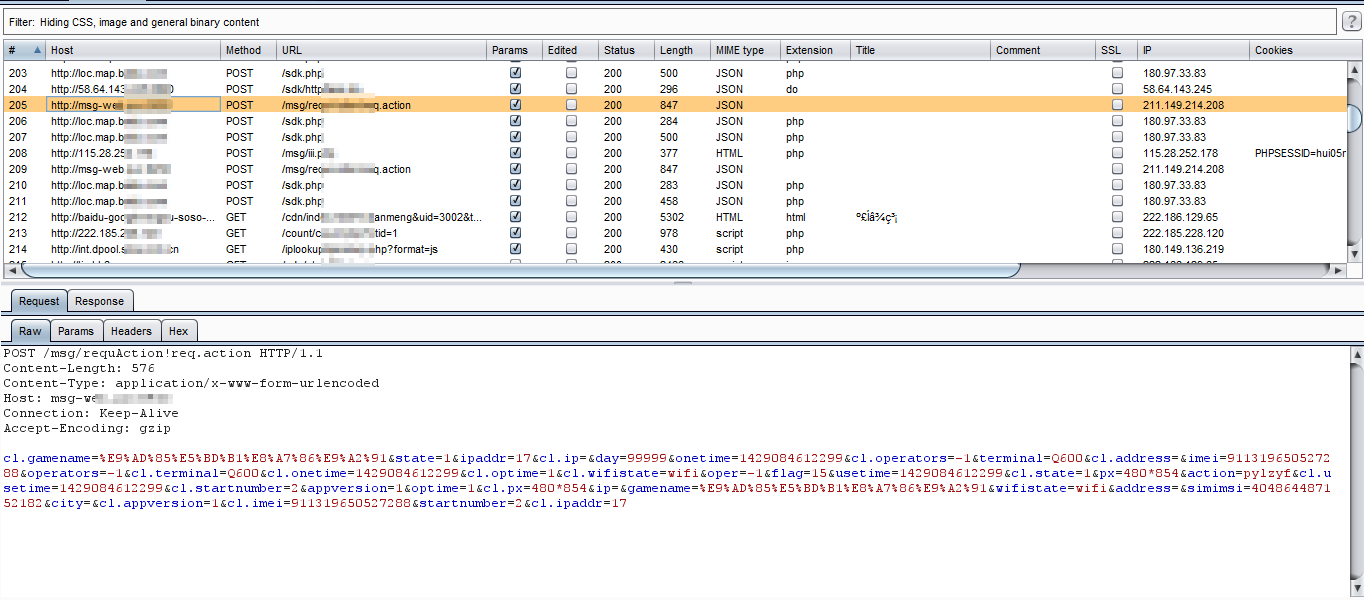Select the Hex view tab
Screen dimensions: 1364x600
178,331
